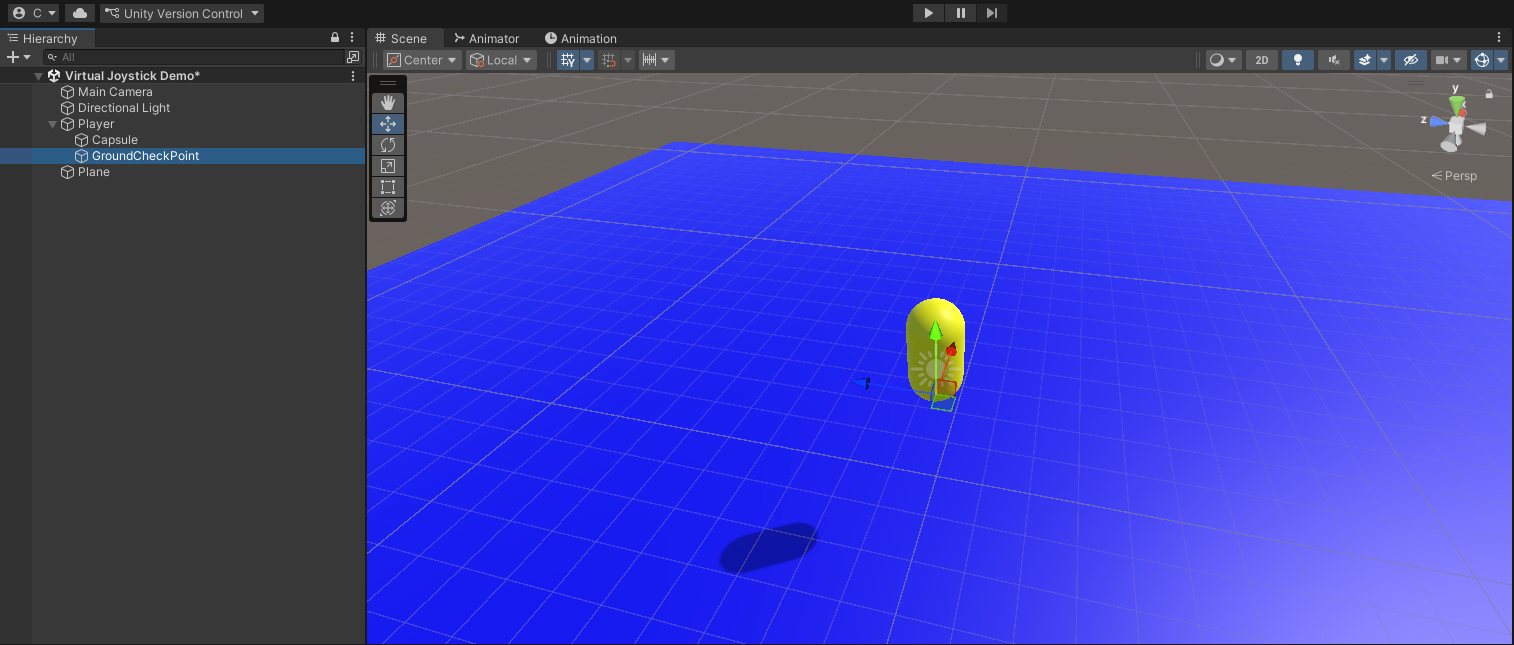This screenshot has width=1514, height=645.
Task: Select the Rotate tool
Action: tap(387, 144)
